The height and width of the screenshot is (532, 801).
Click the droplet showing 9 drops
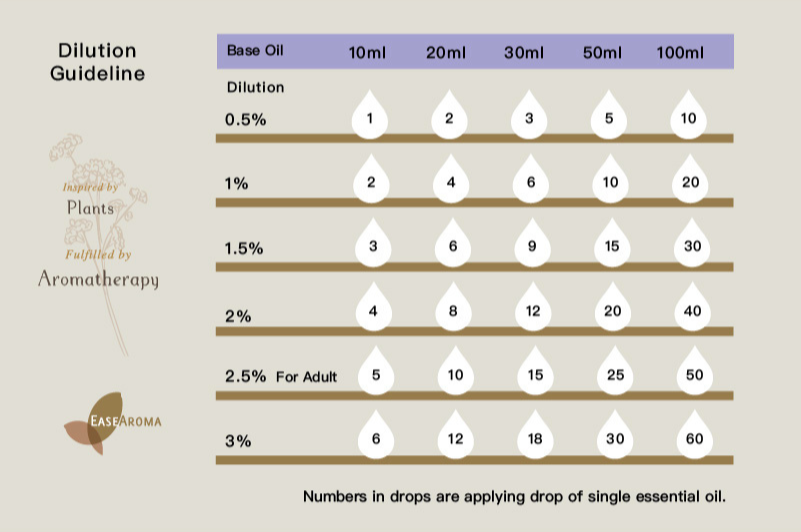(x=529, y=247)
